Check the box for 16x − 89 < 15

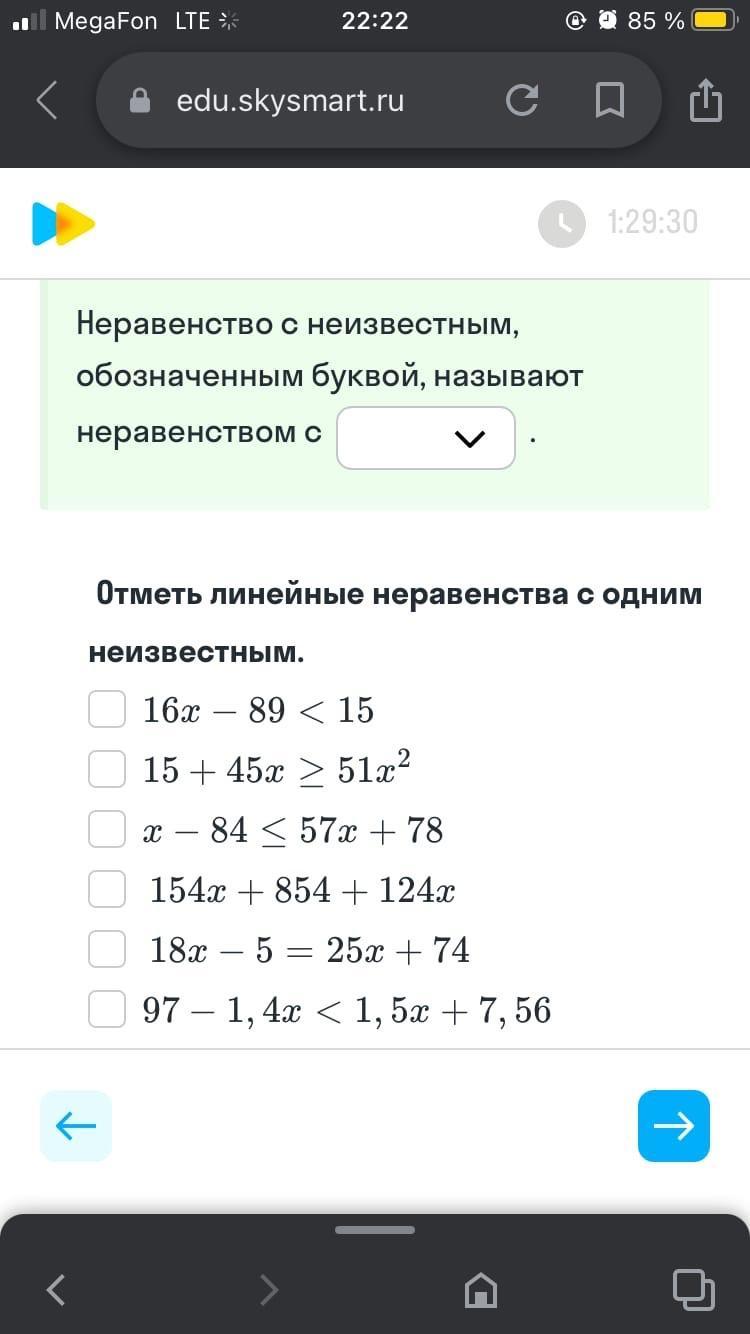[x=107, y=709]
